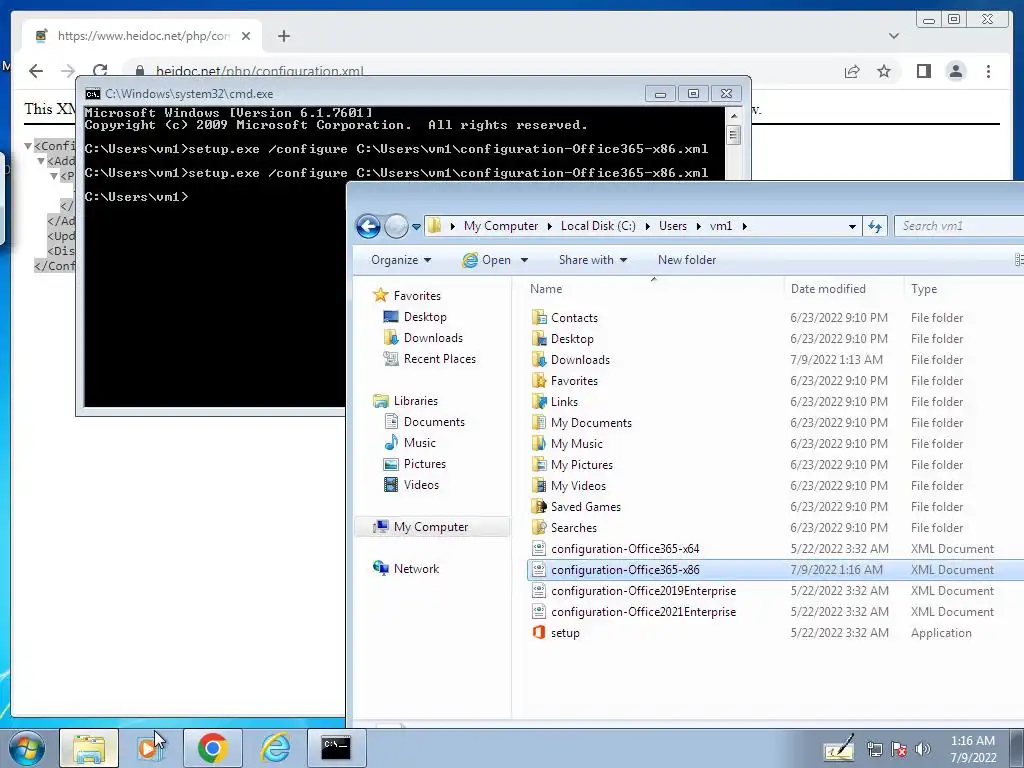Click the cmd window scrollbar up arrow
1024x768 pixels.
click(733, 116)
